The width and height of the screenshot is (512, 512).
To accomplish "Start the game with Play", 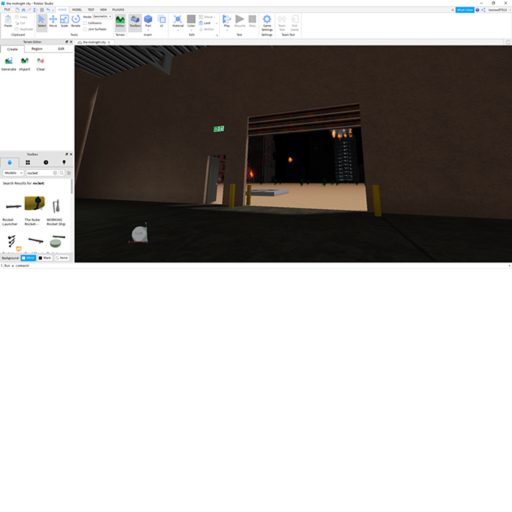I will 227,21.
